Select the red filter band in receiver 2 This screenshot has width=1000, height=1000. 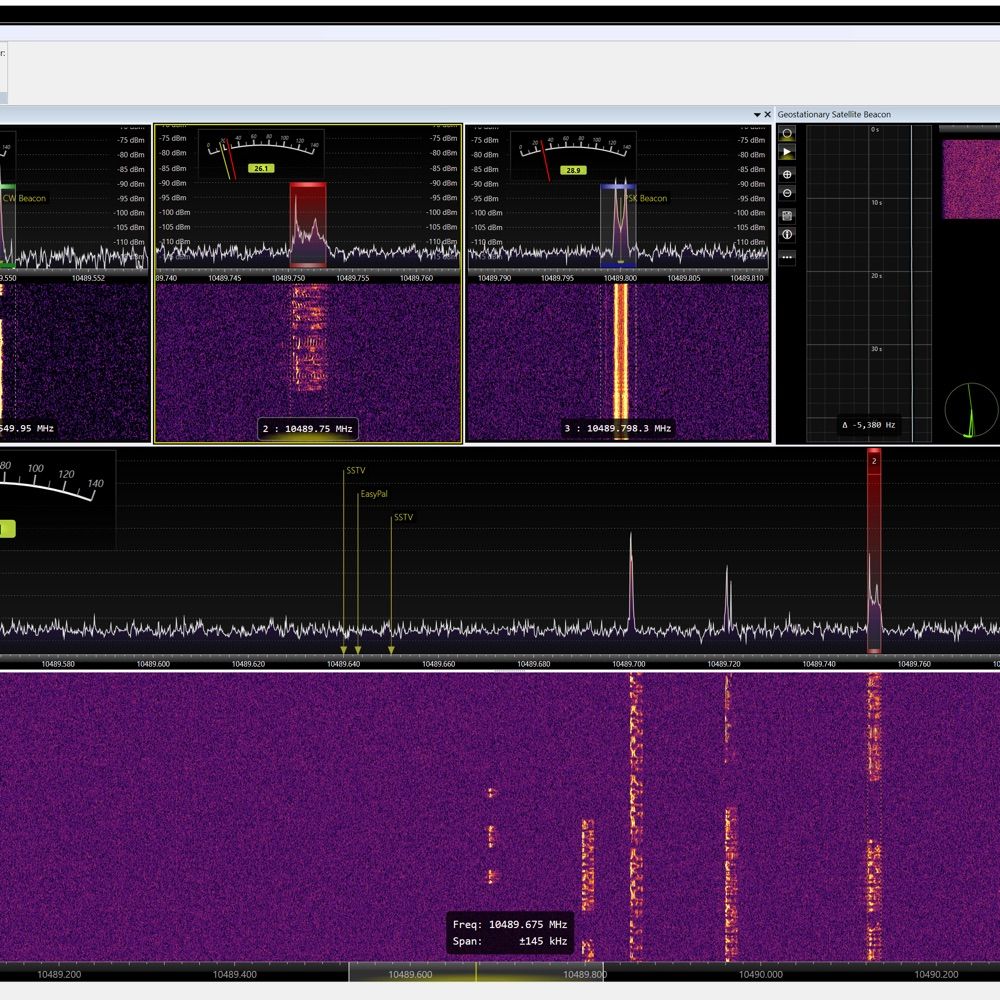tap(308, 224)
